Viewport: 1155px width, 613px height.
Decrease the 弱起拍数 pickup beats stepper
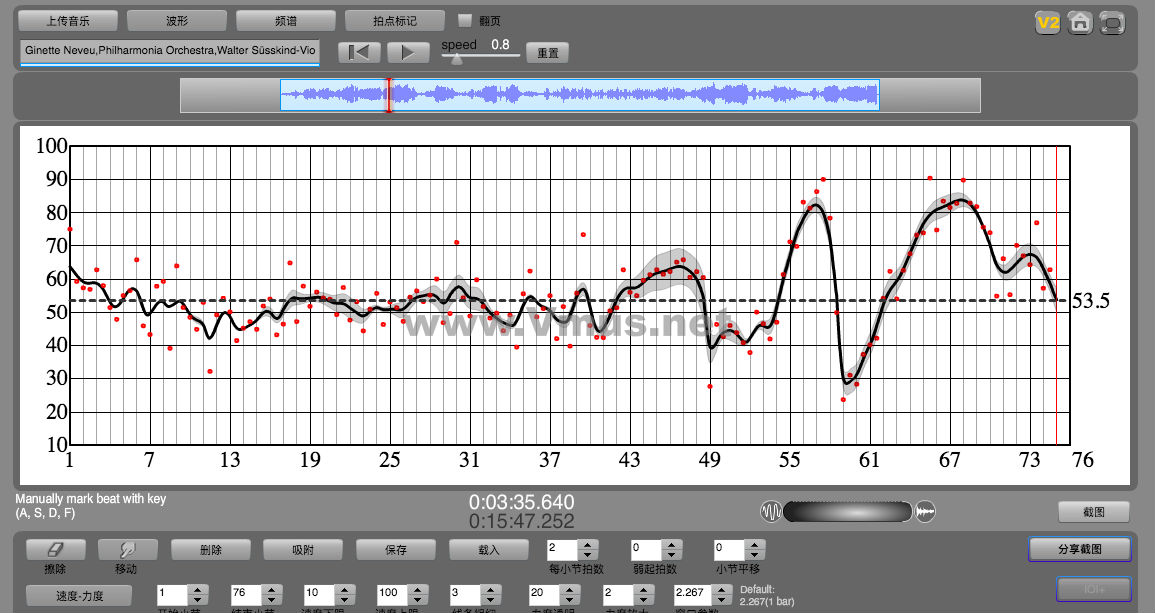coord(671,555)
